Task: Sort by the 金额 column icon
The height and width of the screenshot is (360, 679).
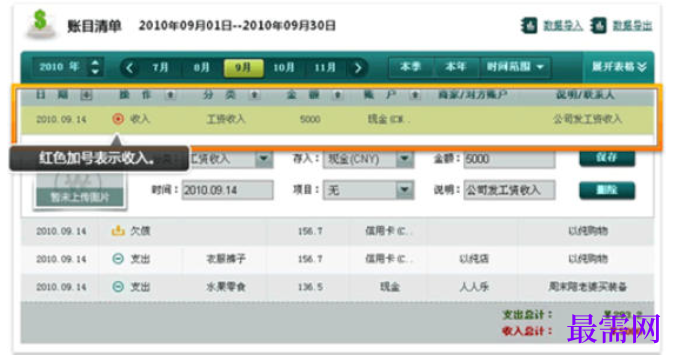Action: tap(337, 95)
